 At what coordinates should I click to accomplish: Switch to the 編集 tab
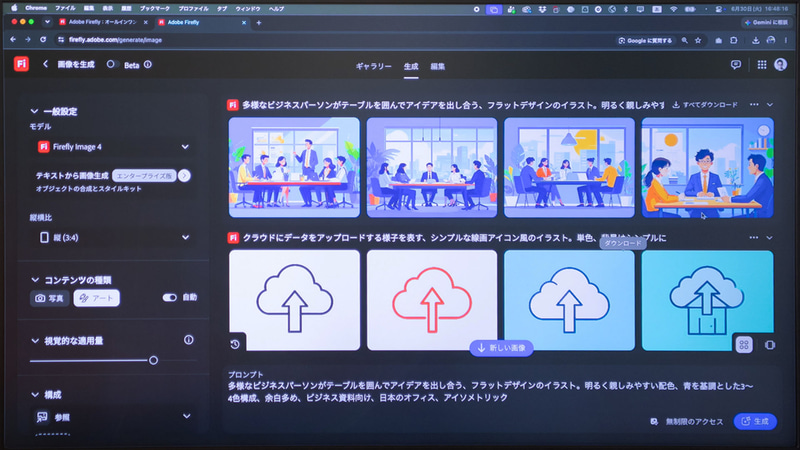(437, 66)
